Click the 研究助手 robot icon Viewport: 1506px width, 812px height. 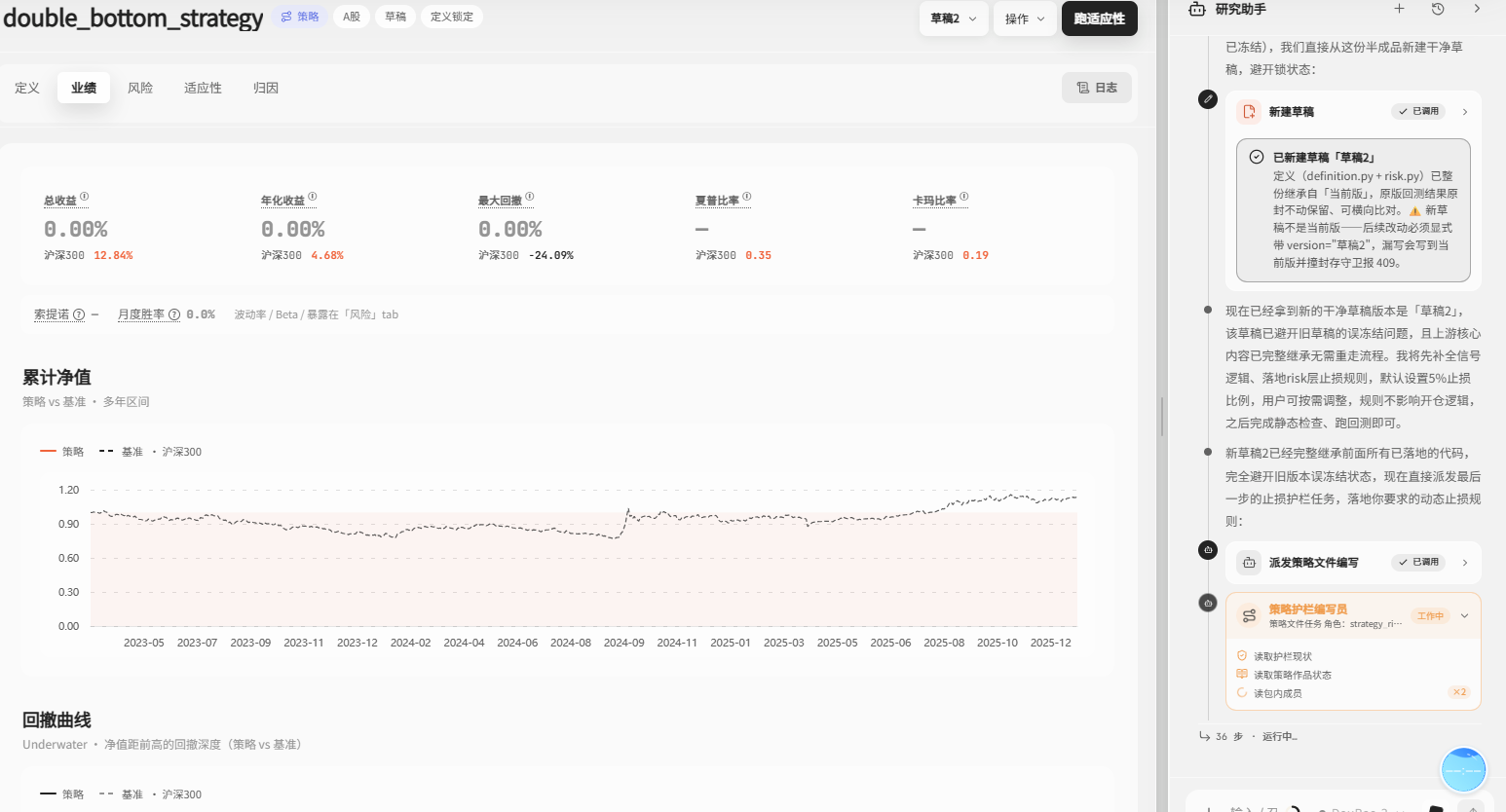(1197, 9)
